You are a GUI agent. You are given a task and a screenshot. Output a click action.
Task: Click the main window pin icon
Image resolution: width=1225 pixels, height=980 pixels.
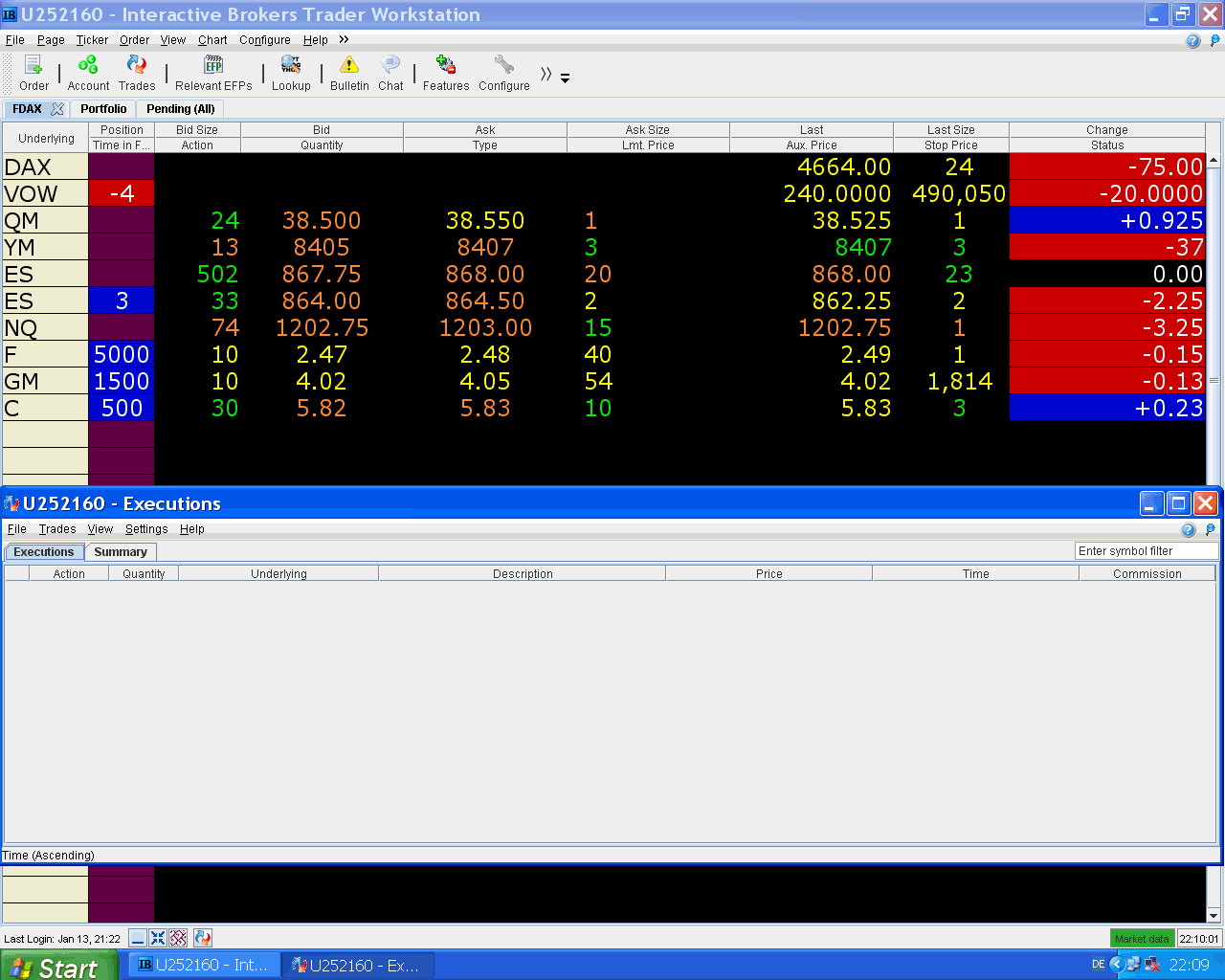[1215, 40]
